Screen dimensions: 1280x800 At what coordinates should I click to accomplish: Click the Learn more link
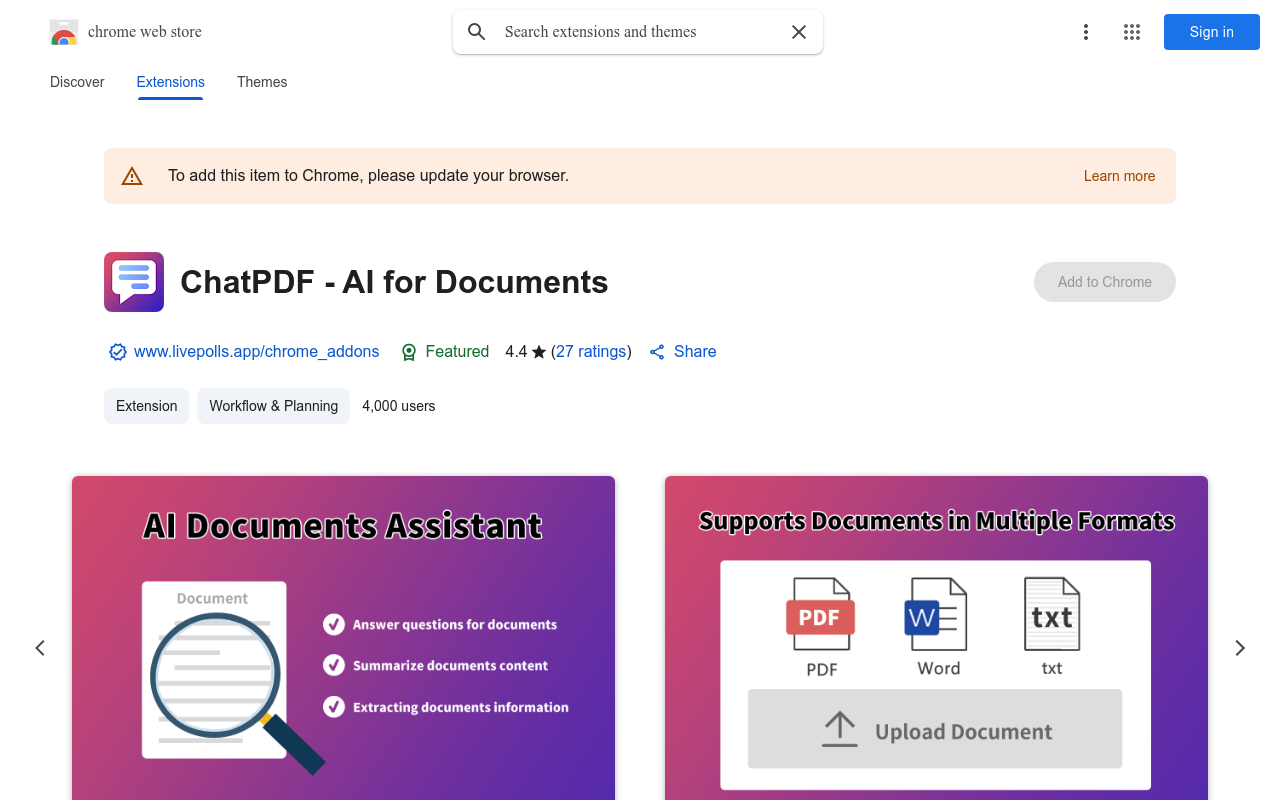(1119, 176)
